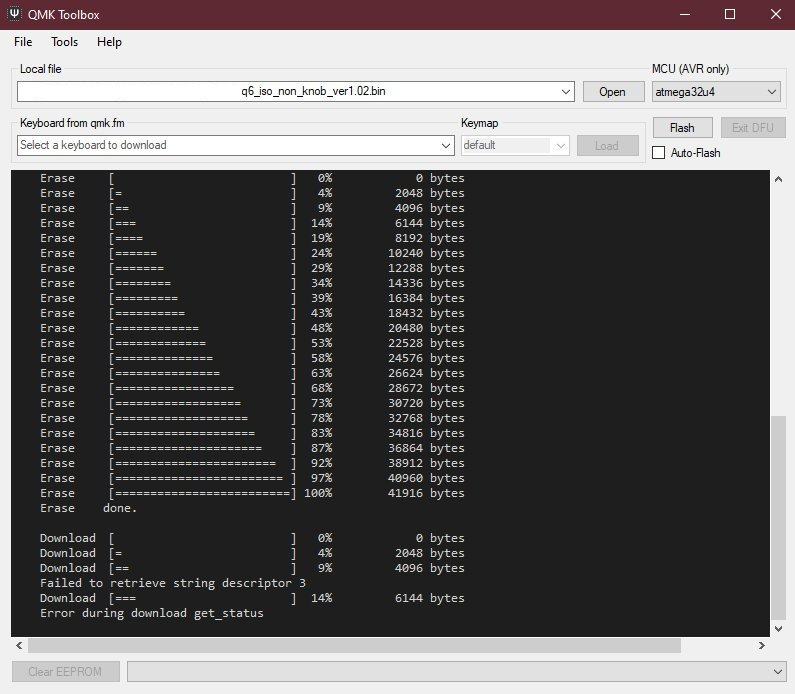Click the Download 14% 6144 bytes line
The image size is (795, 694).
click(x=252, y=598)
